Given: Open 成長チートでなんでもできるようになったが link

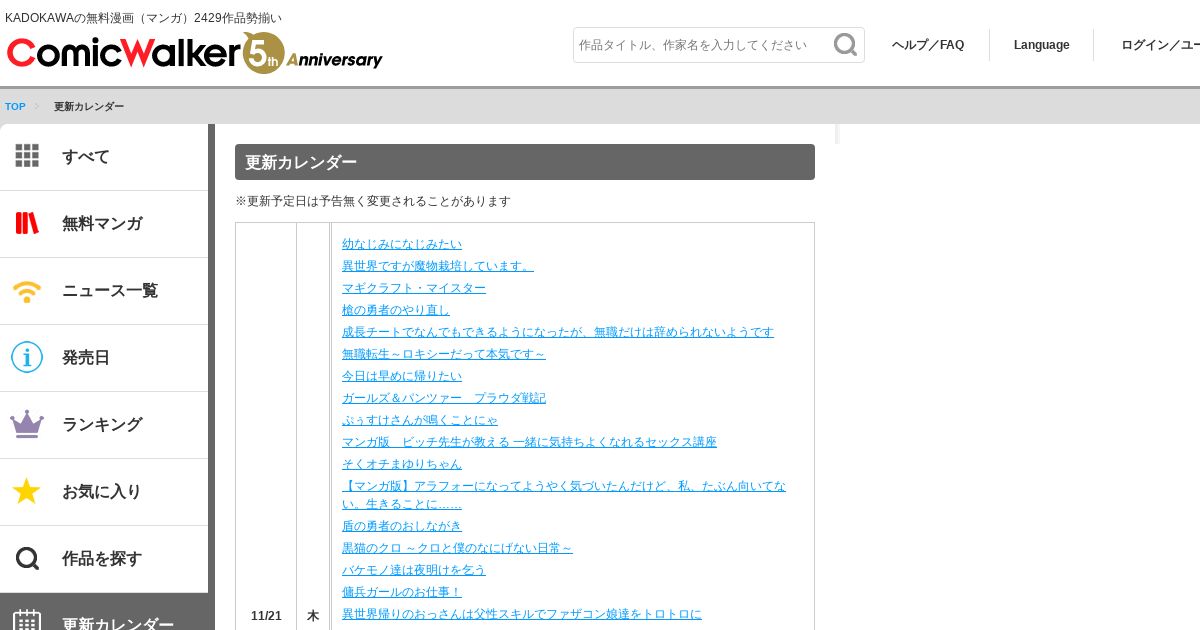Looking at the screenshot, I should (x=558, y=332).
